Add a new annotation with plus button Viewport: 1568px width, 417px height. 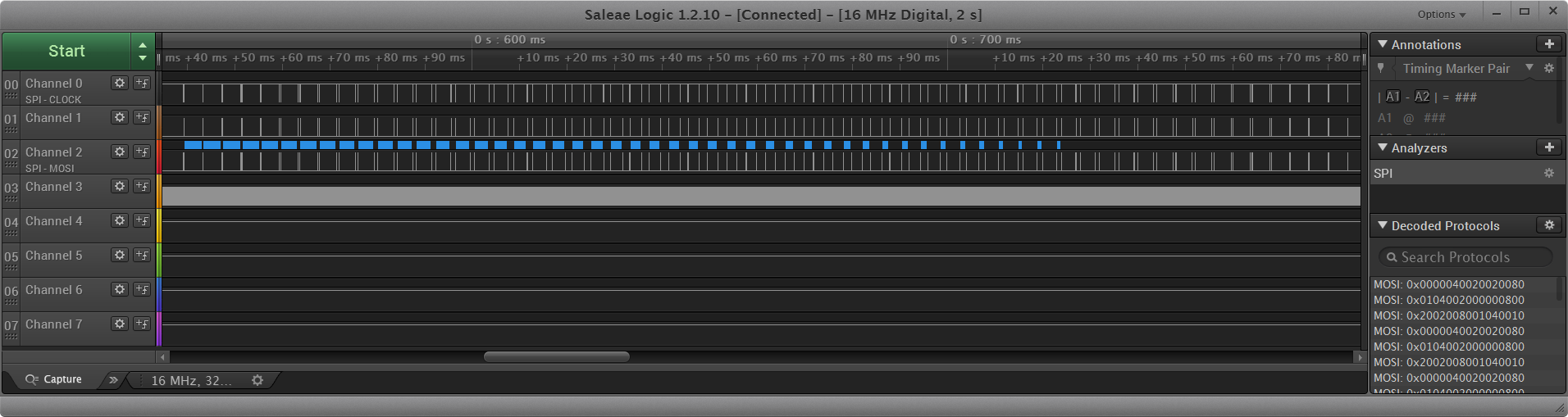tap(1549, 44)
